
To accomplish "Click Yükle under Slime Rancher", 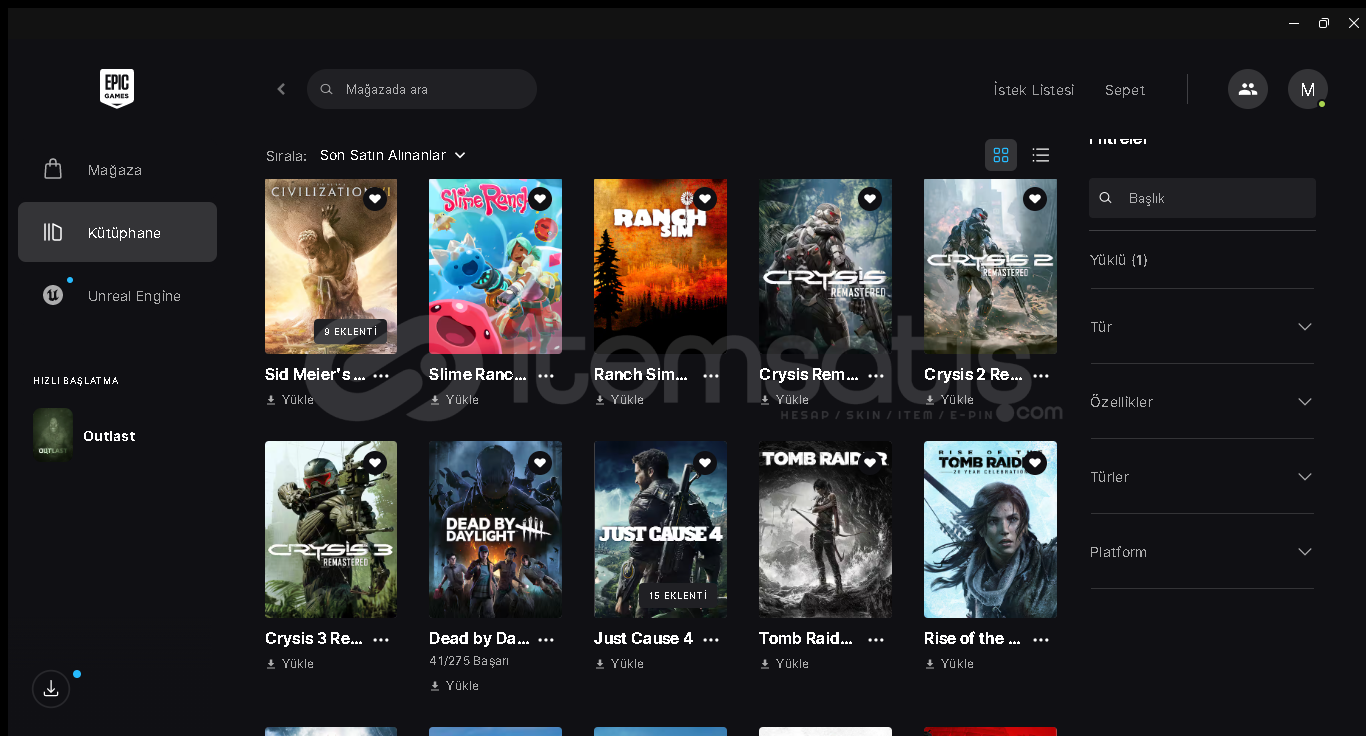I will (455, 400).
